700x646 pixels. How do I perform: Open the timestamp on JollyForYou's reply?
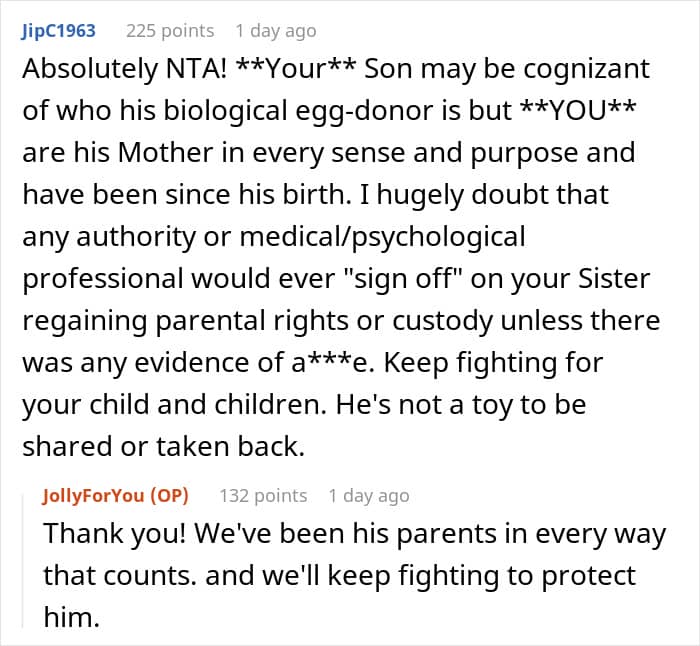click(x=369, y=496)
